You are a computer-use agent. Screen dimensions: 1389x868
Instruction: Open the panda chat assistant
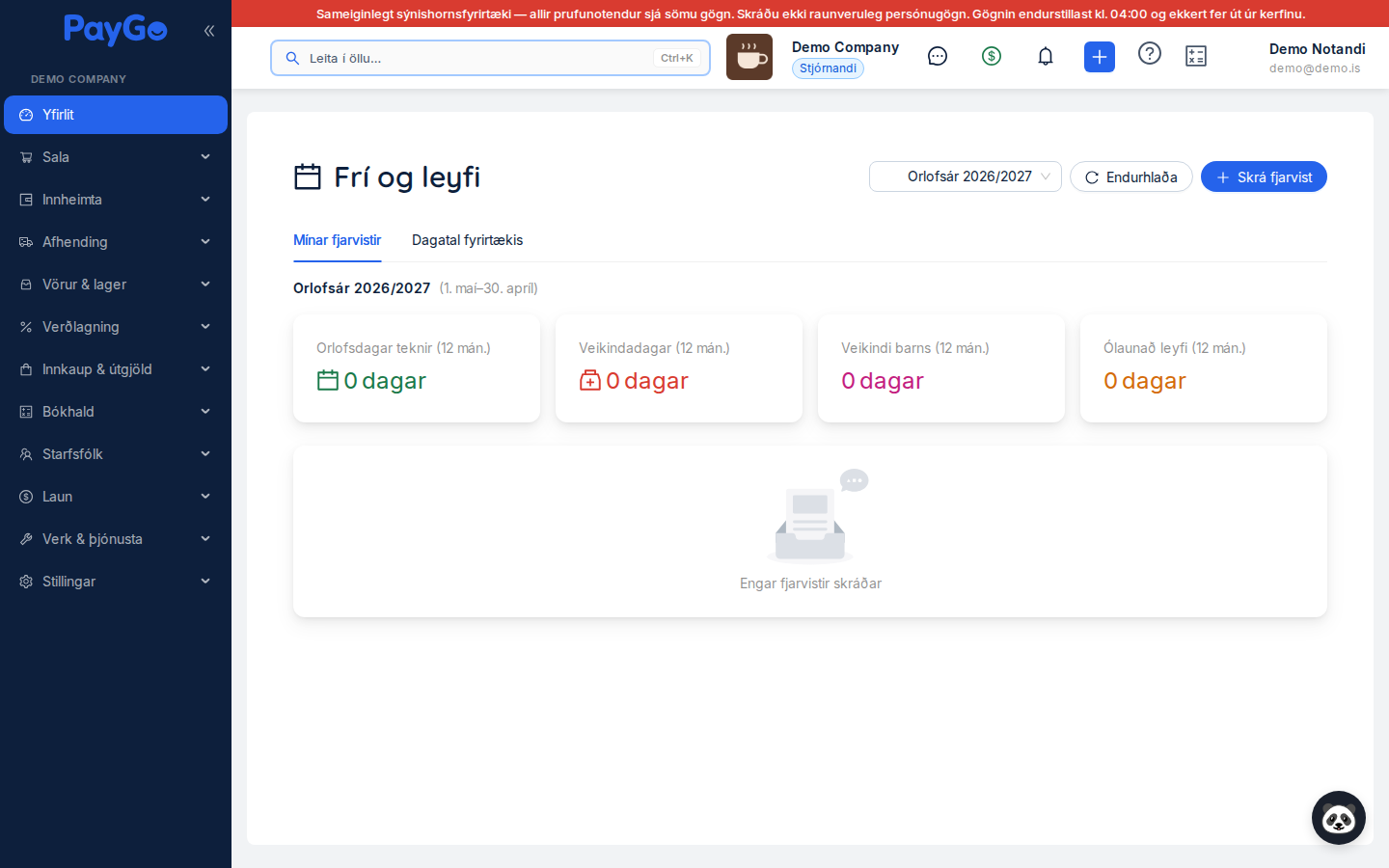[1339, 818]
